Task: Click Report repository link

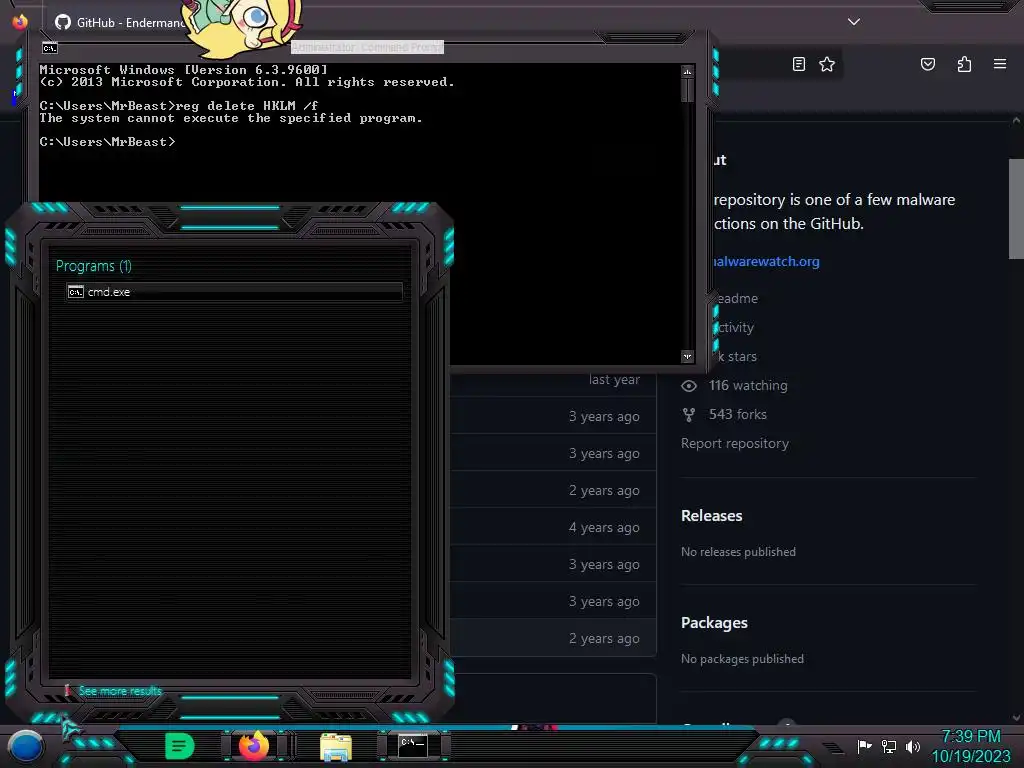Action: tap(735, 443)
